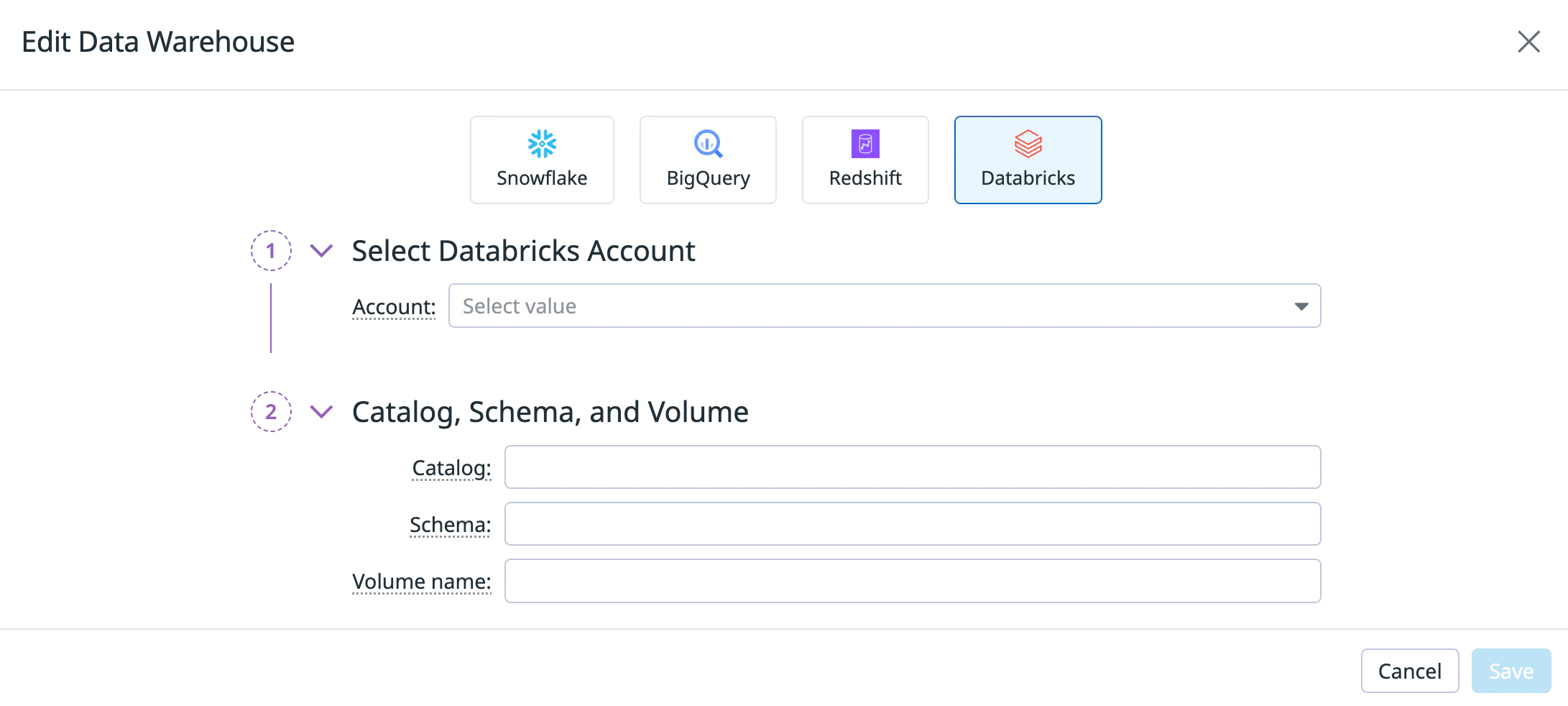Choose the BigQuery magnifier icon
Screen dimensions: 1568x706
coord(708,144)
